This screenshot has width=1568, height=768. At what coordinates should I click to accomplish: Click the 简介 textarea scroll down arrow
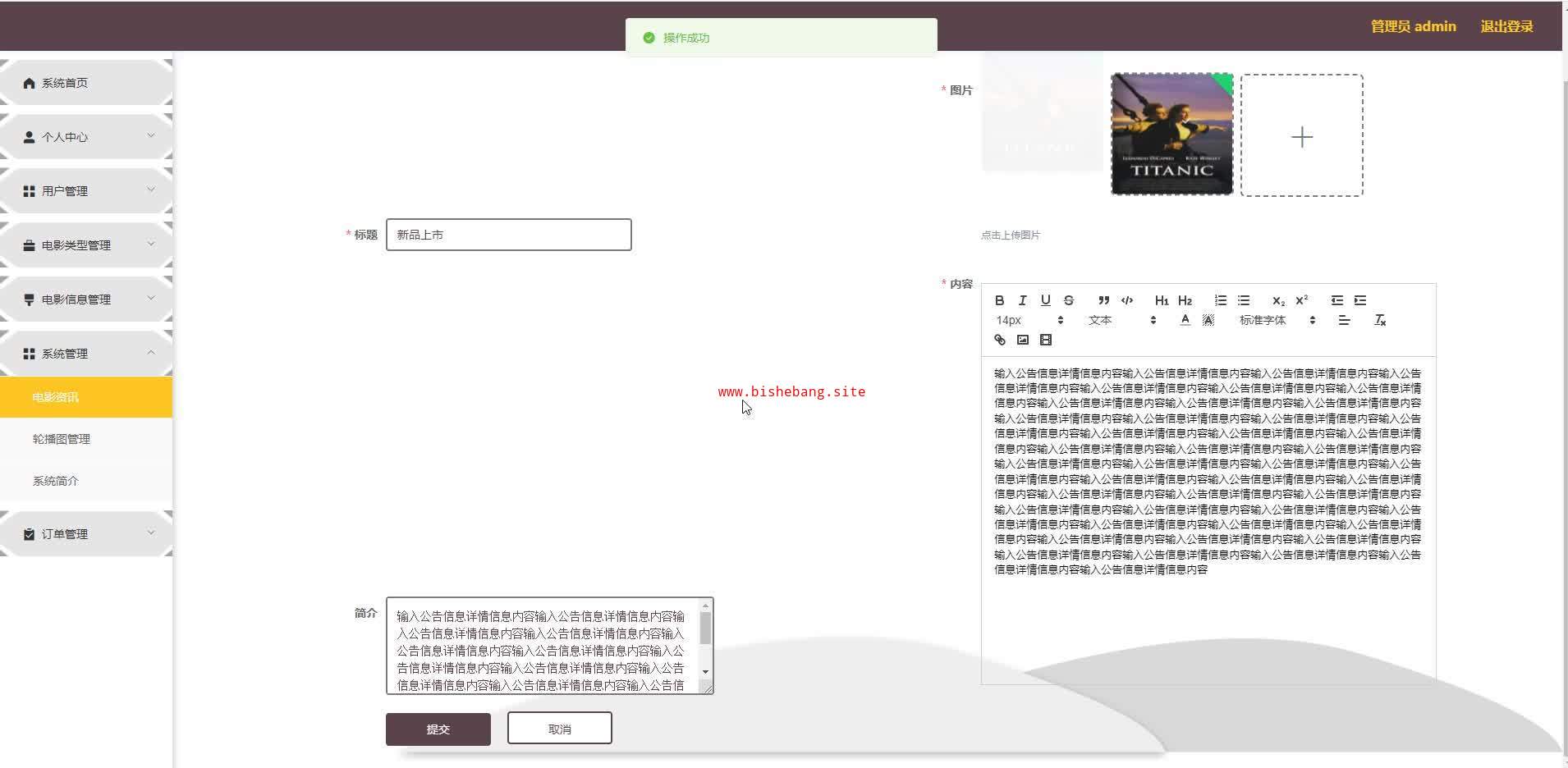pyautogui.click(x=705, y=672)
